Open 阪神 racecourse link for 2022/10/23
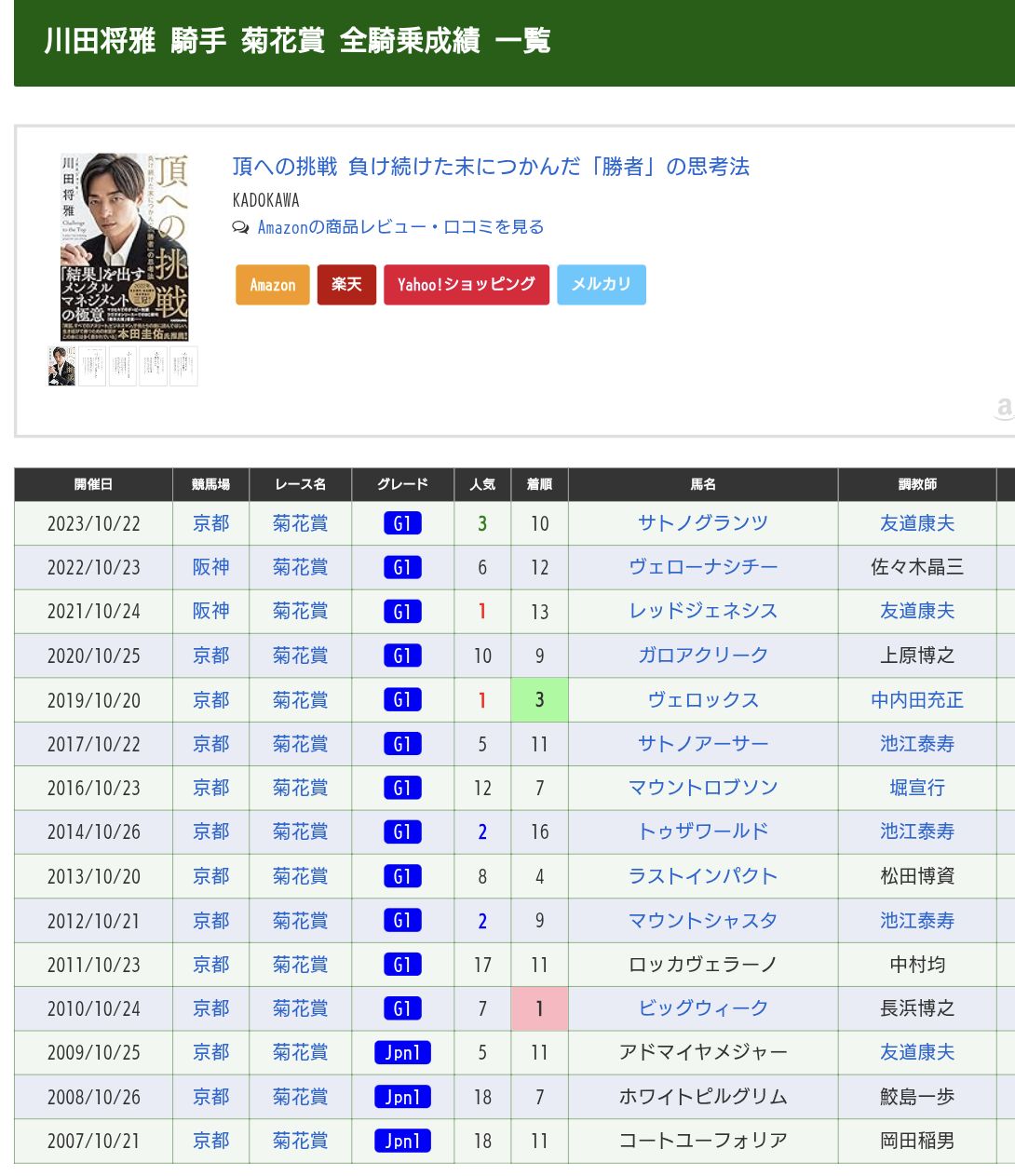The width and height of the screenshot is (1015, 1176). [210, 567]
